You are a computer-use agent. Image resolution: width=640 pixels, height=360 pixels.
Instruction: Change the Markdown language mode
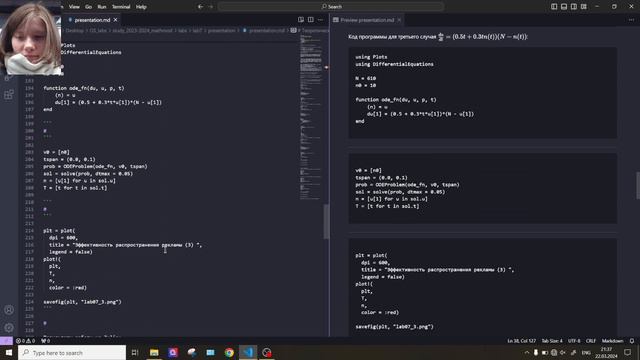tap(612, 341)
